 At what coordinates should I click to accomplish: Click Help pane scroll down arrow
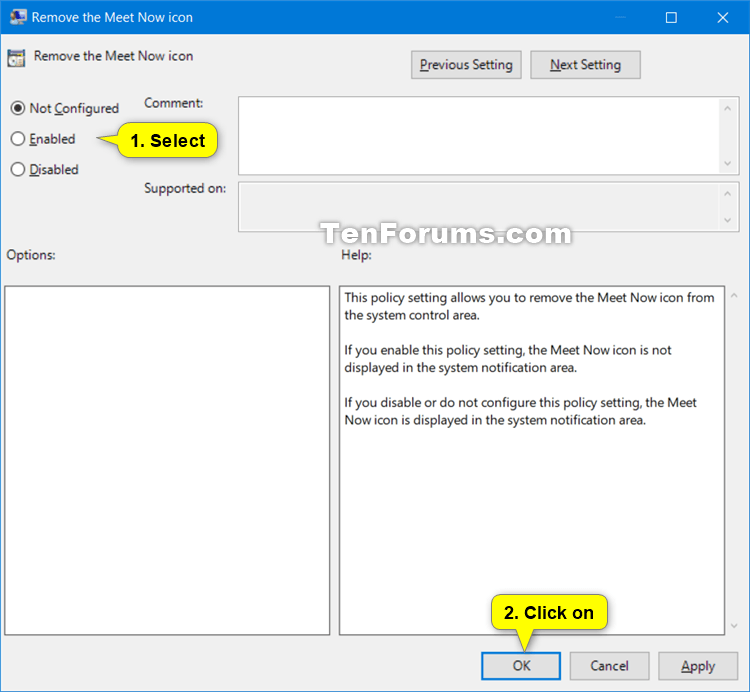pyautogui.click(x=734, y=626)
